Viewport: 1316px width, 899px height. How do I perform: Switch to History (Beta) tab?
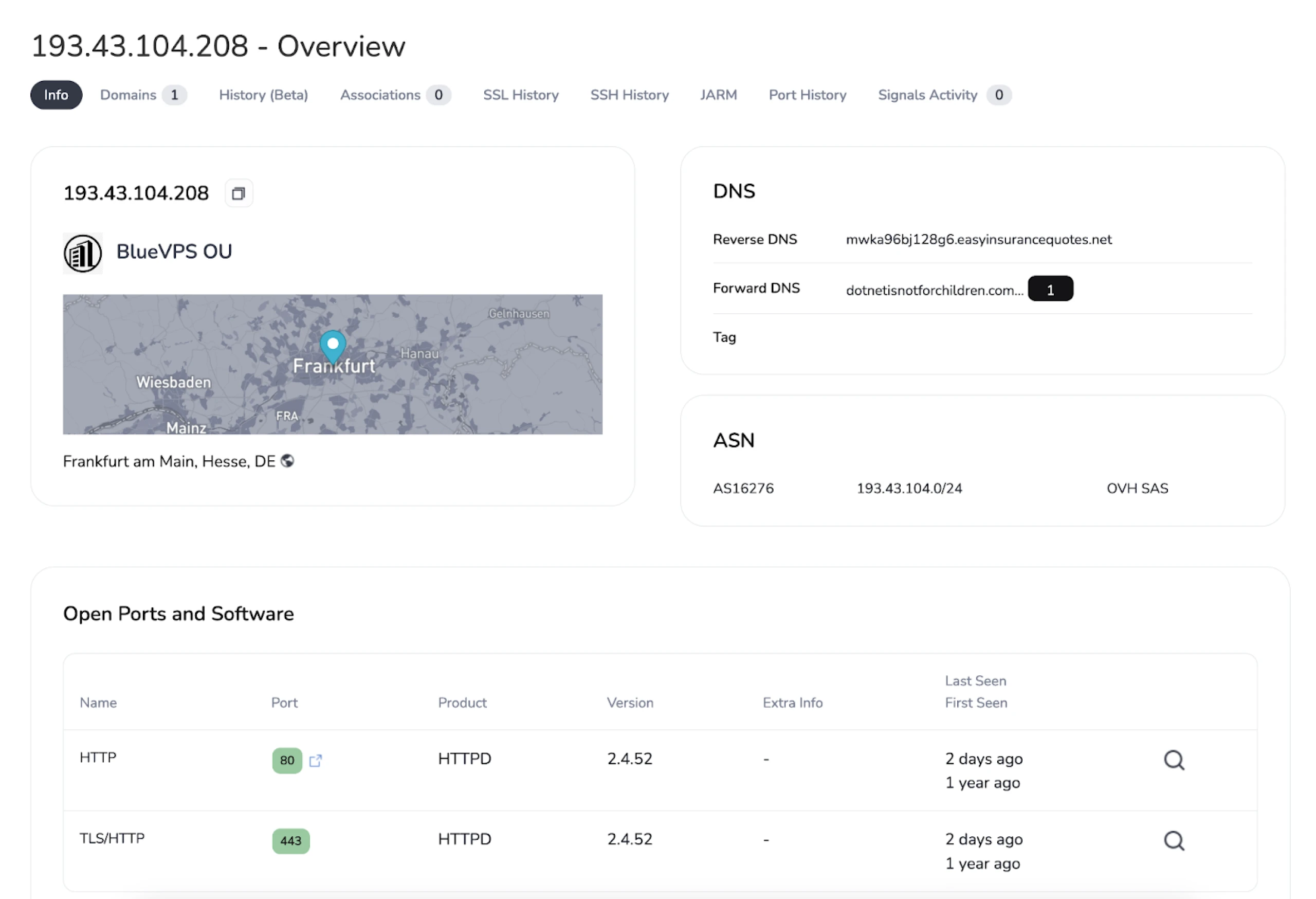click(x=263, y=95)
